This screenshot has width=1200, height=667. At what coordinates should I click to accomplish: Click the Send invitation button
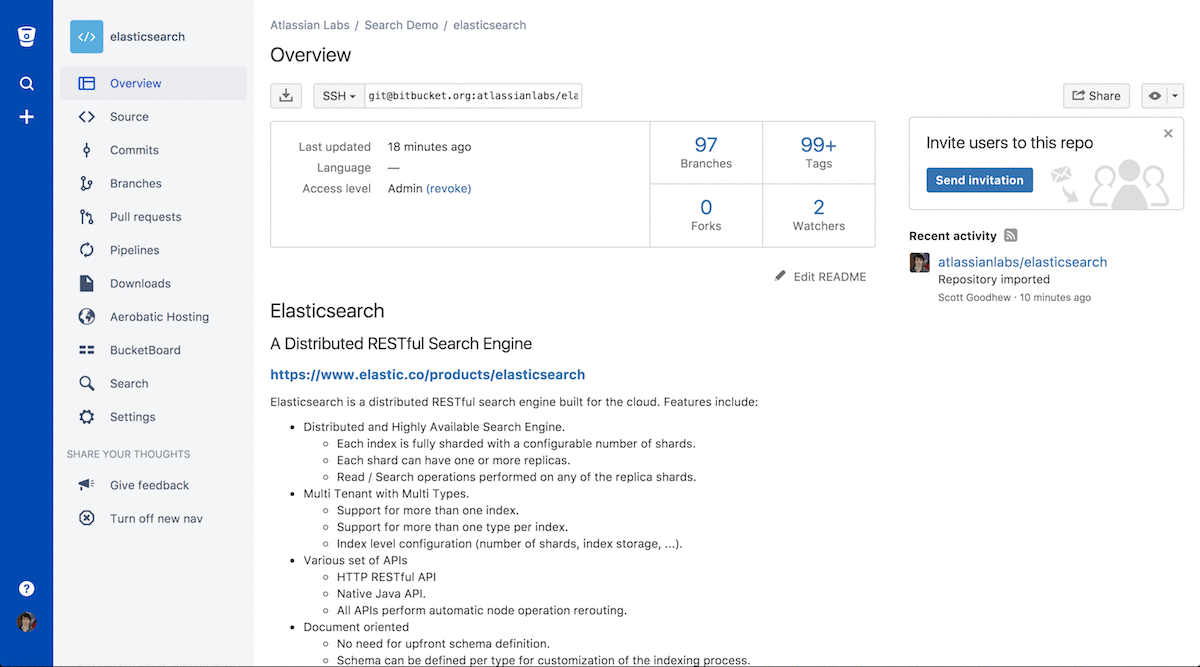978,180
